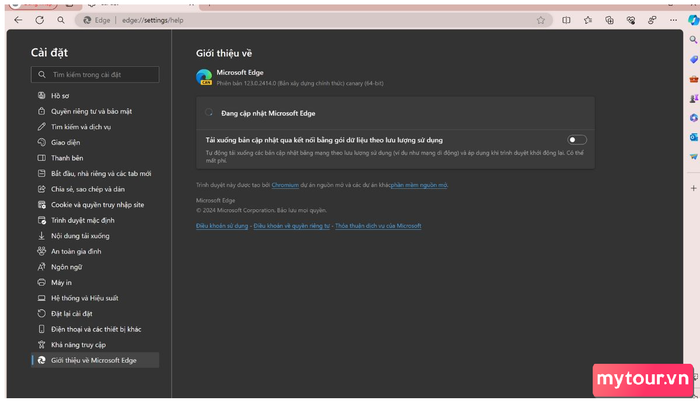Focus the Tìm kiếm trong cài đặt search box
The width and height of the screenshot is (700, 405).
95,75
